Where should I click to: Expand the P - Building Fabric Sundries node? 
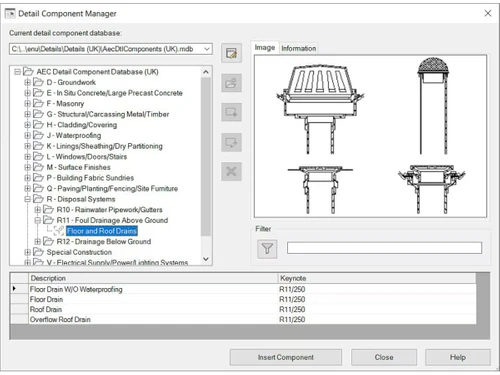pyautogui.click(x=27, y=178)
